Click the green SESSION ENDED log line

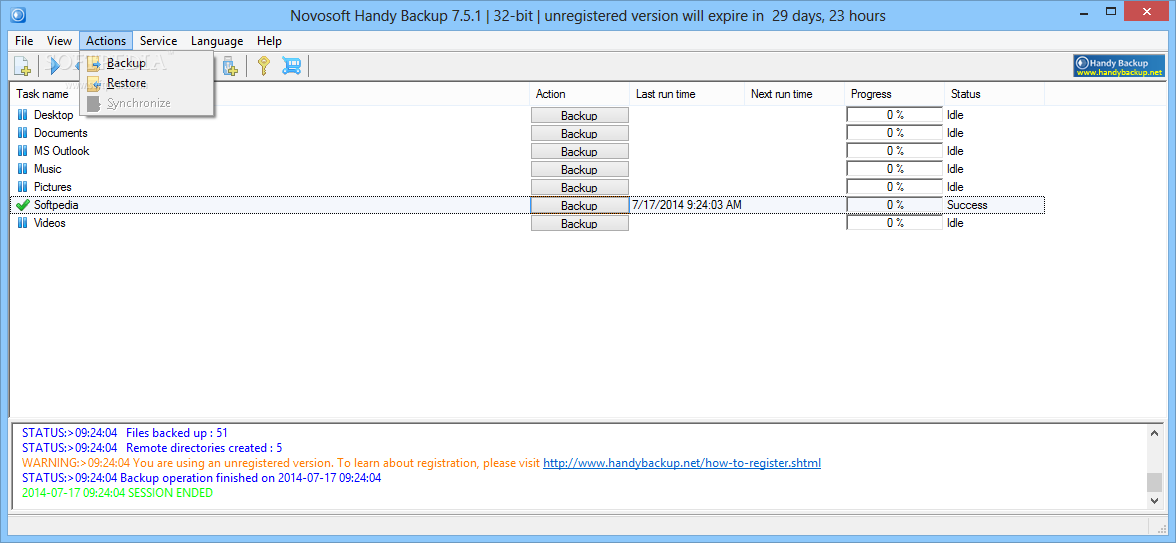[117, 493]
